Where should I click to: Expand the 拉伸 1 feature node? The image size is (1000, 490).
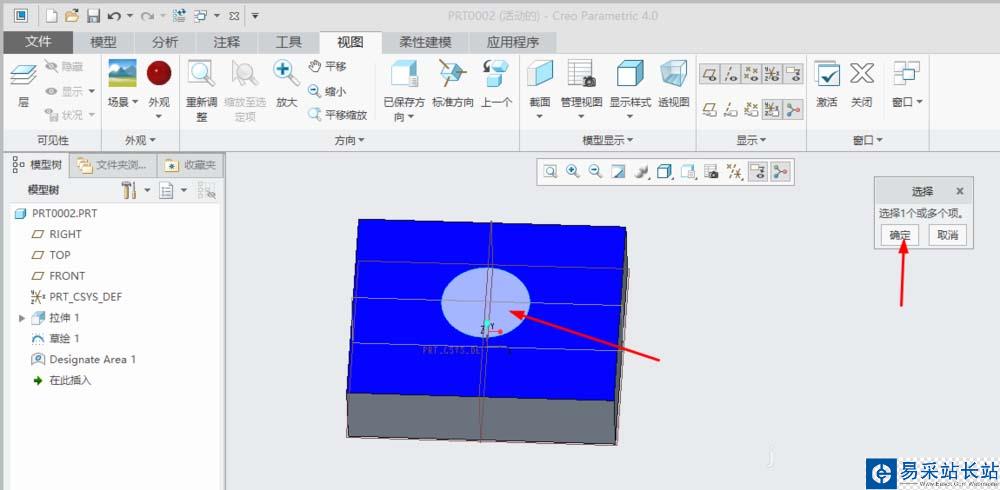(x=22, y=318)
